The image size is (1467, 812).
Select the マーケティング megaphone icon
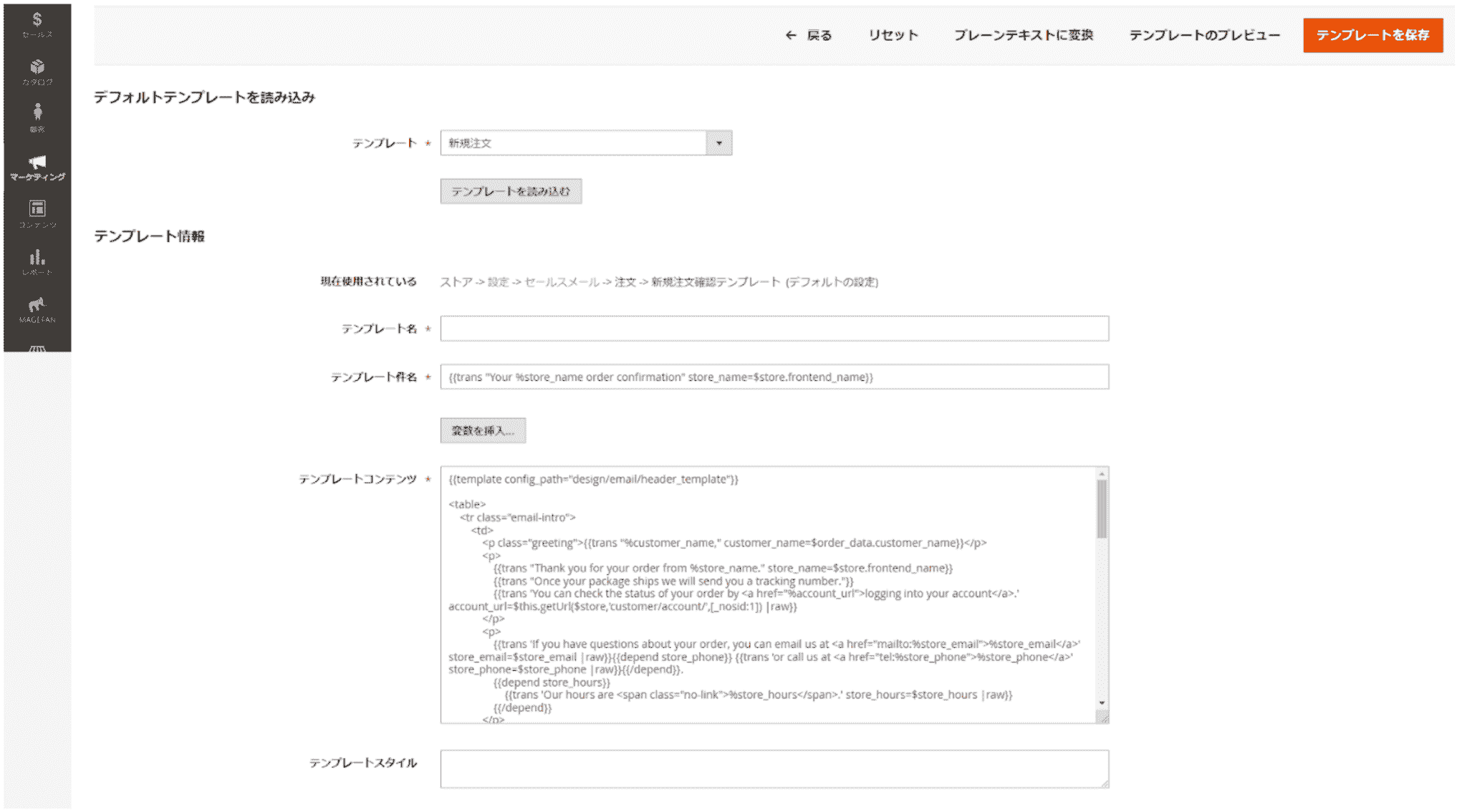pyautogui.click(x=38, y=166)
